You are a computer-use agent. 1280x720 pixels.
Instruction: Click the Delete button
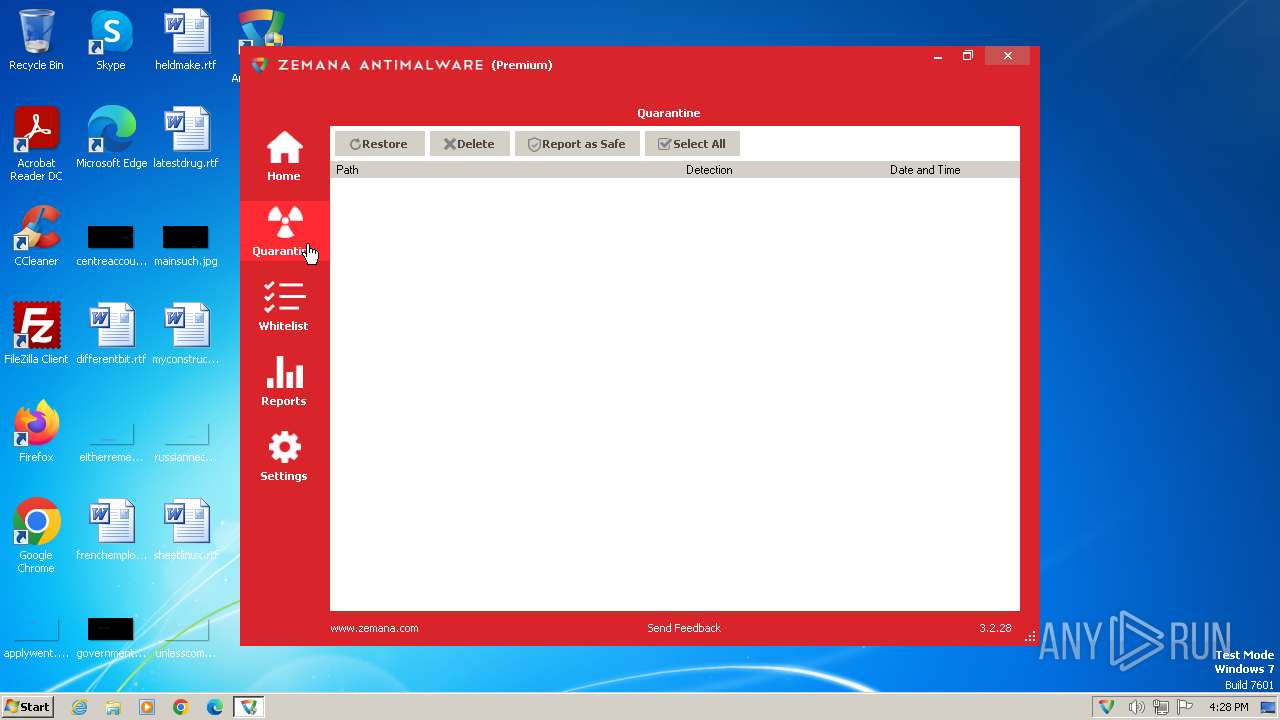click(469, 144)
